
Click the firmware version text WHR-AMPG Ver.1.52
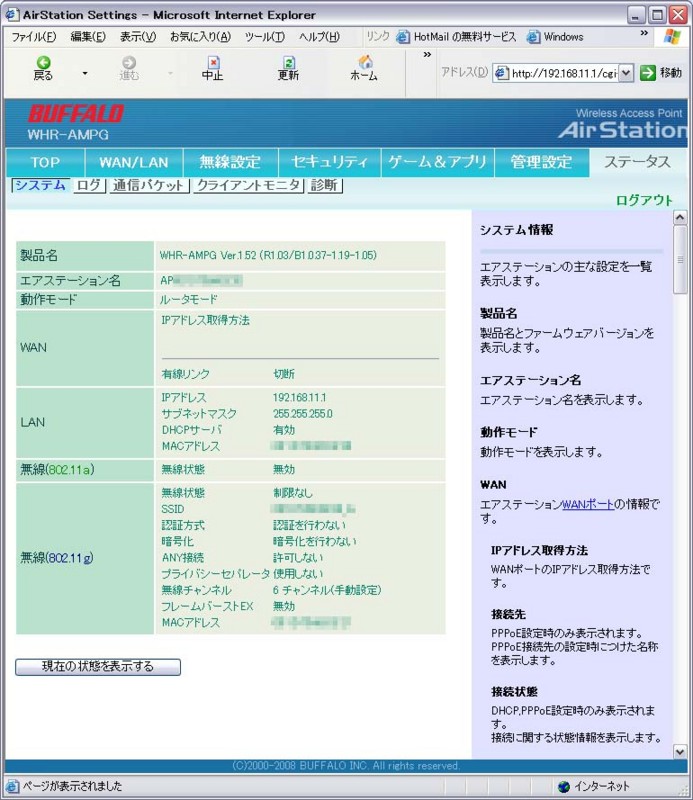tap(268, 255)
